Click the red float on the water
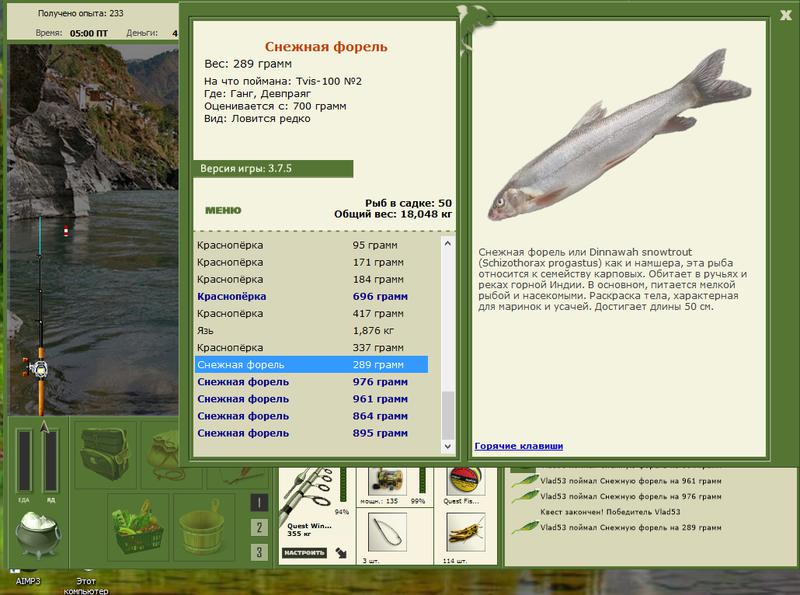Screen dimensions: 800x595 (x=66, y=231)
